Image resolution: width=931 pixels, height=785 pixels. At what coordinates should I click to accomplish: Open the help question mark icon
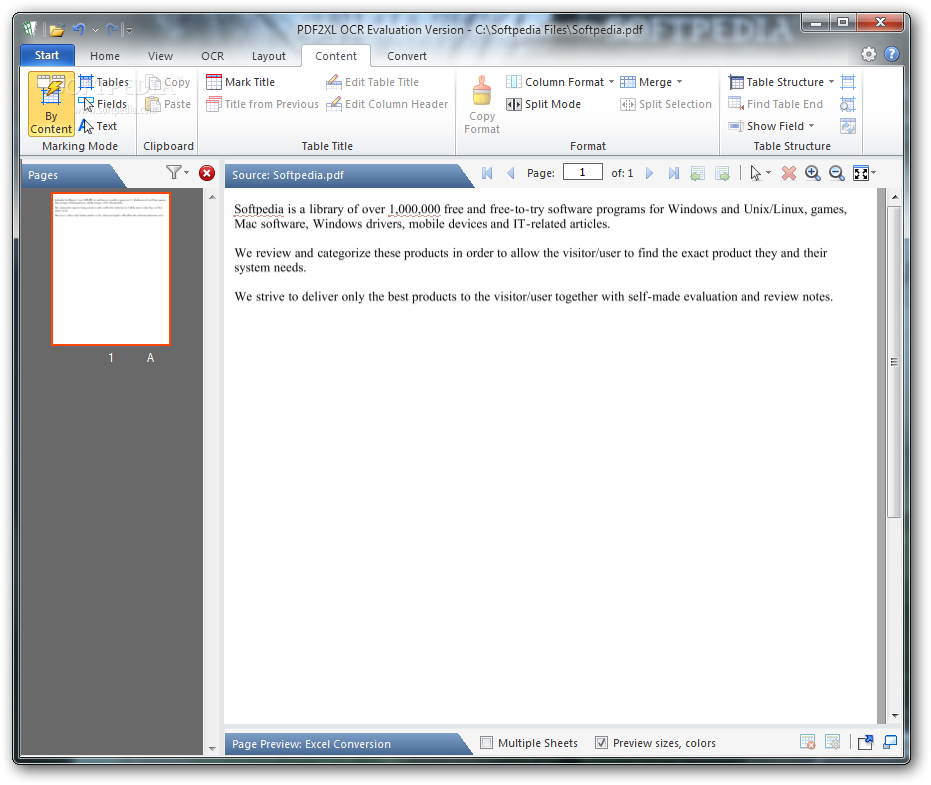892,54
